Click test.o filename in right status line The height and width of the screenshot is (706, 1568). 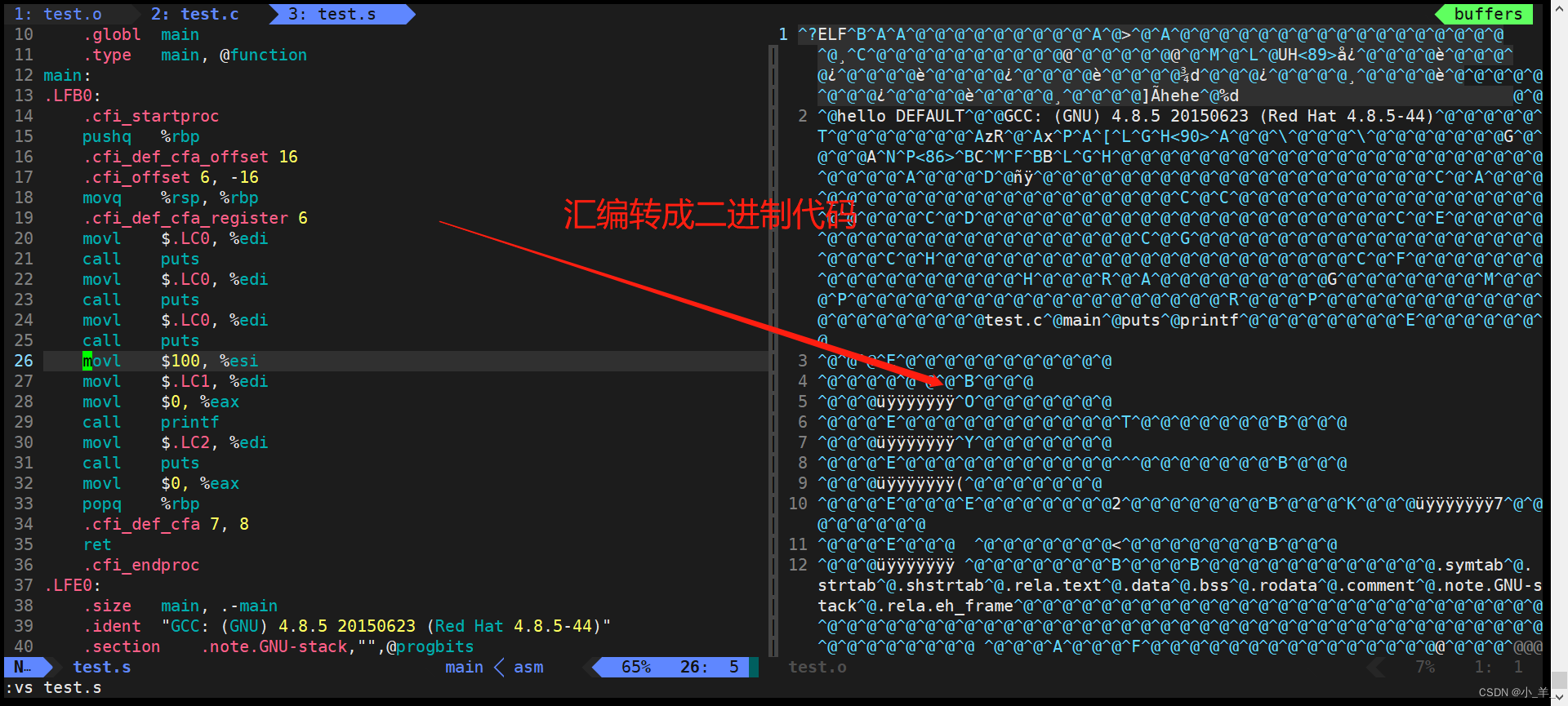point(817,667)
